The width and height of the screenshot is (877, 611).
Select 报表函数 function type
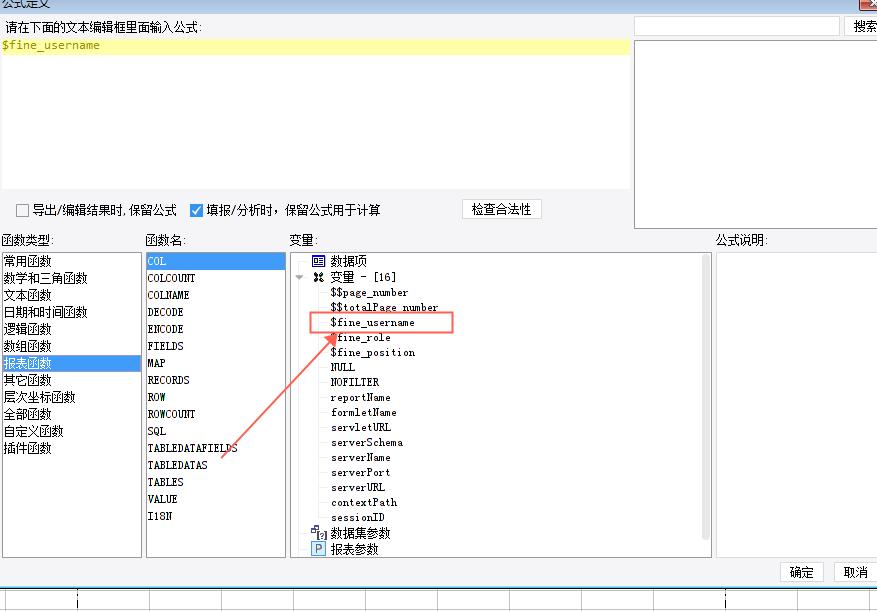click(x=72, y=363)
